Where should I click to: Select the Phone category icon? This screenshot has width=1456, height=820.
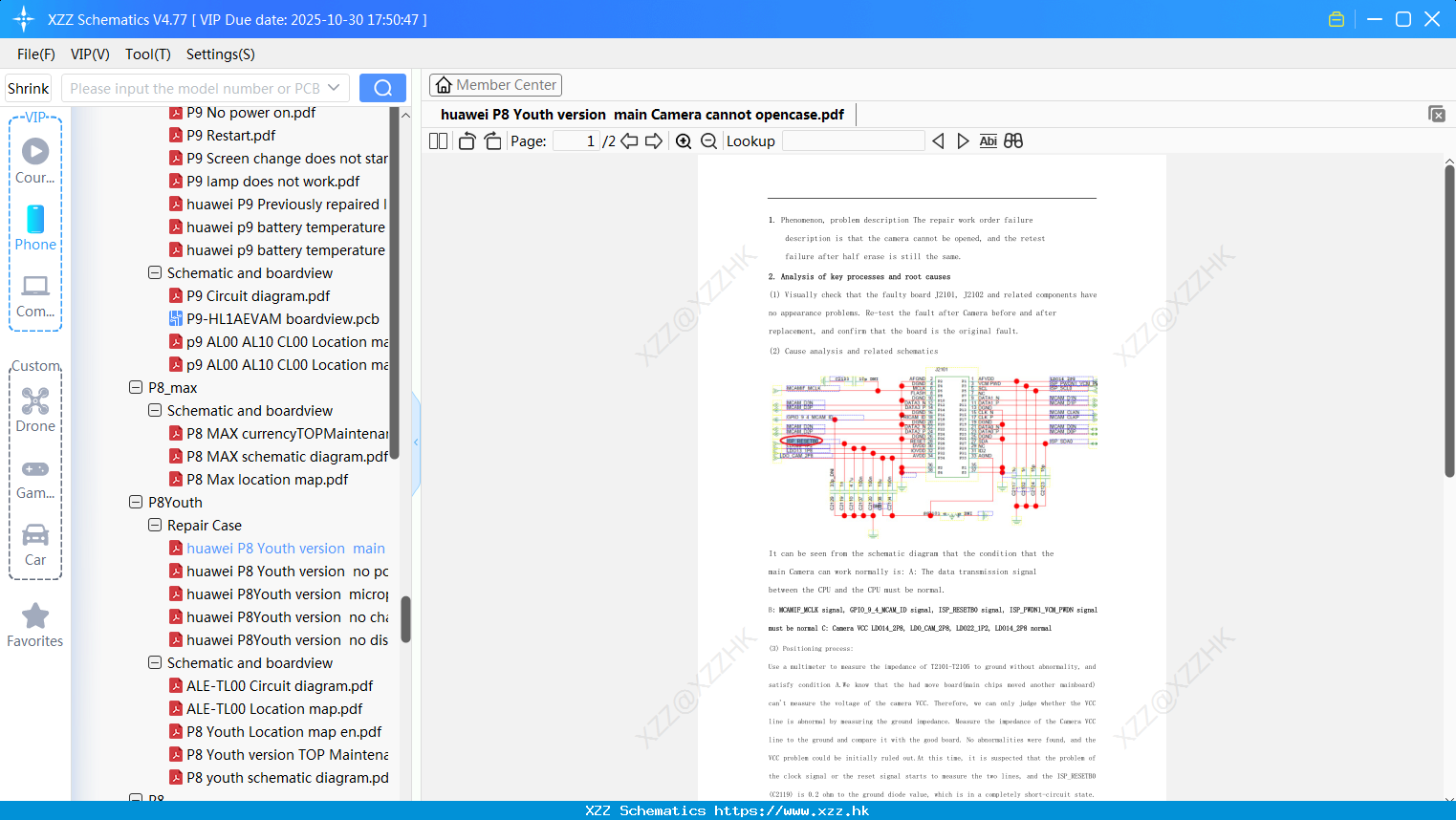[35, 227]
